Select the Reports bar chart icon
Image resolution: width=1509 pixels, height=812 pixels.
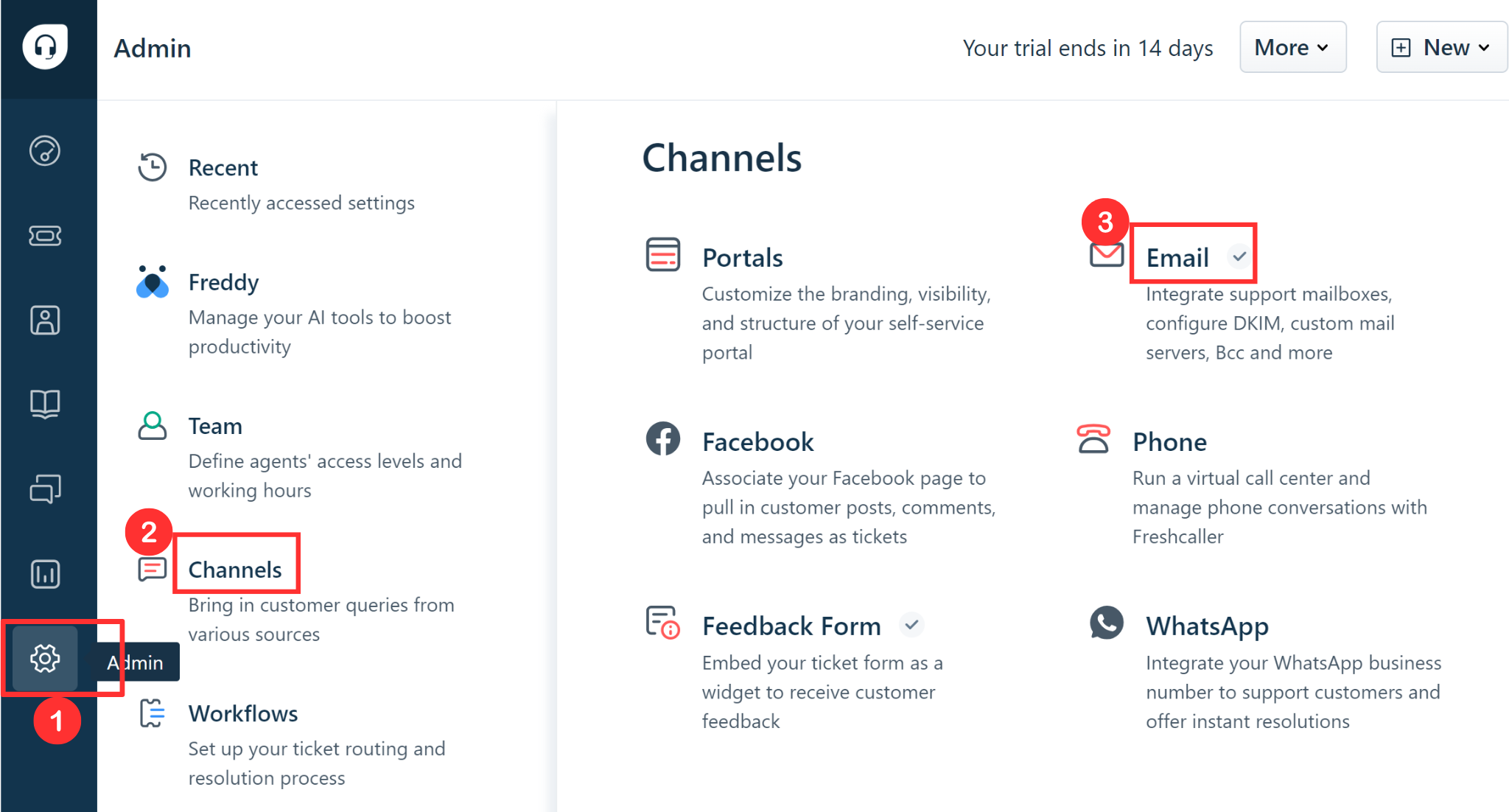point(45,573)
